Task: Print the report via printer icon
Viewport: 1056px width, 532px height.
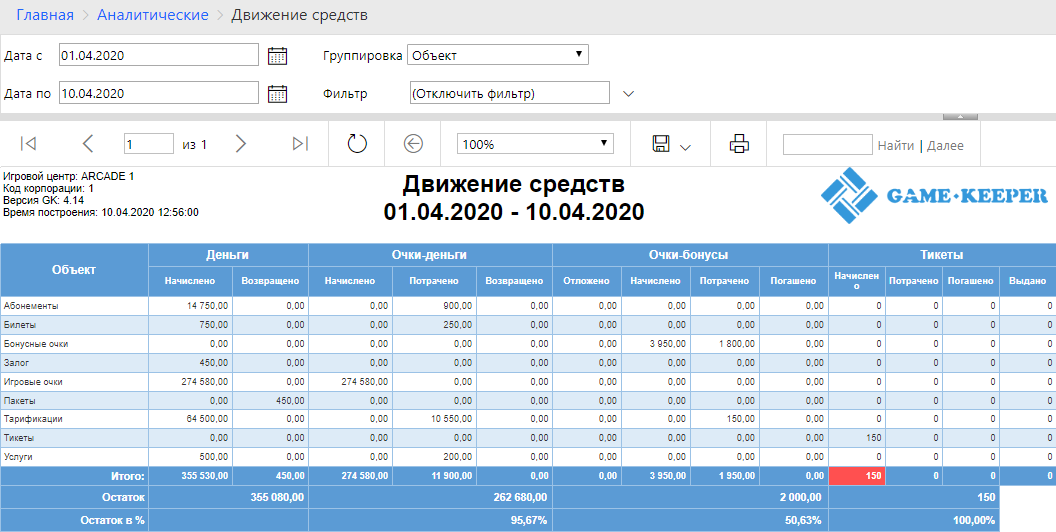Action: (739, 143)
